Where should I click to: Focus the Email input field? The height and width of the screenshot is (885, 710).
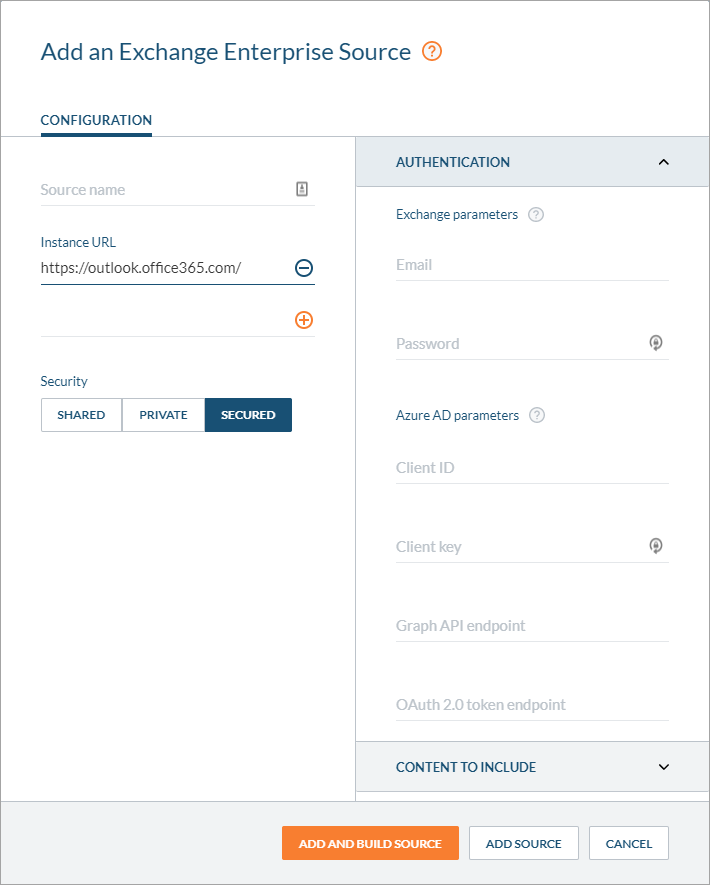pyautogui.click(x=532, y=265)
